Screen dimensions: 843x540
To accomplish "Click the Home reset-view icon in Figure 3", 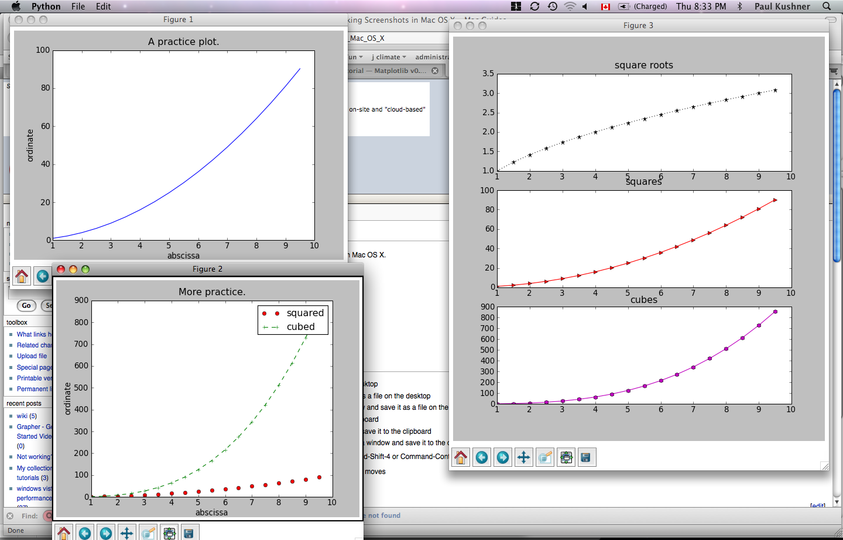I will coord(461,457).
